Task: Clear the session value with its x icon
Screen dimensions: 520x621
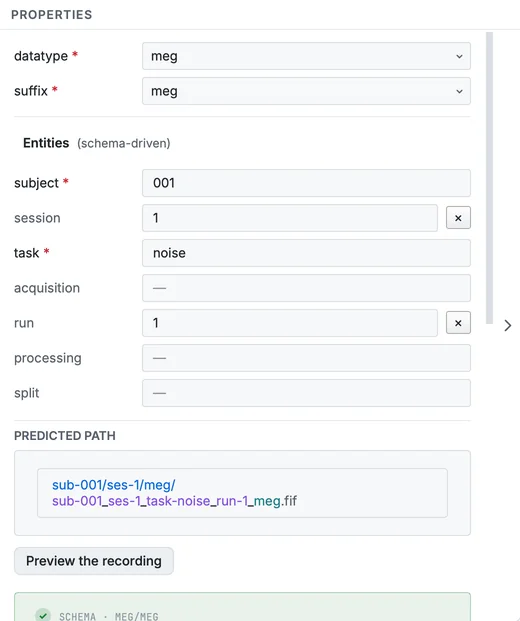Action: coord(458,218)
